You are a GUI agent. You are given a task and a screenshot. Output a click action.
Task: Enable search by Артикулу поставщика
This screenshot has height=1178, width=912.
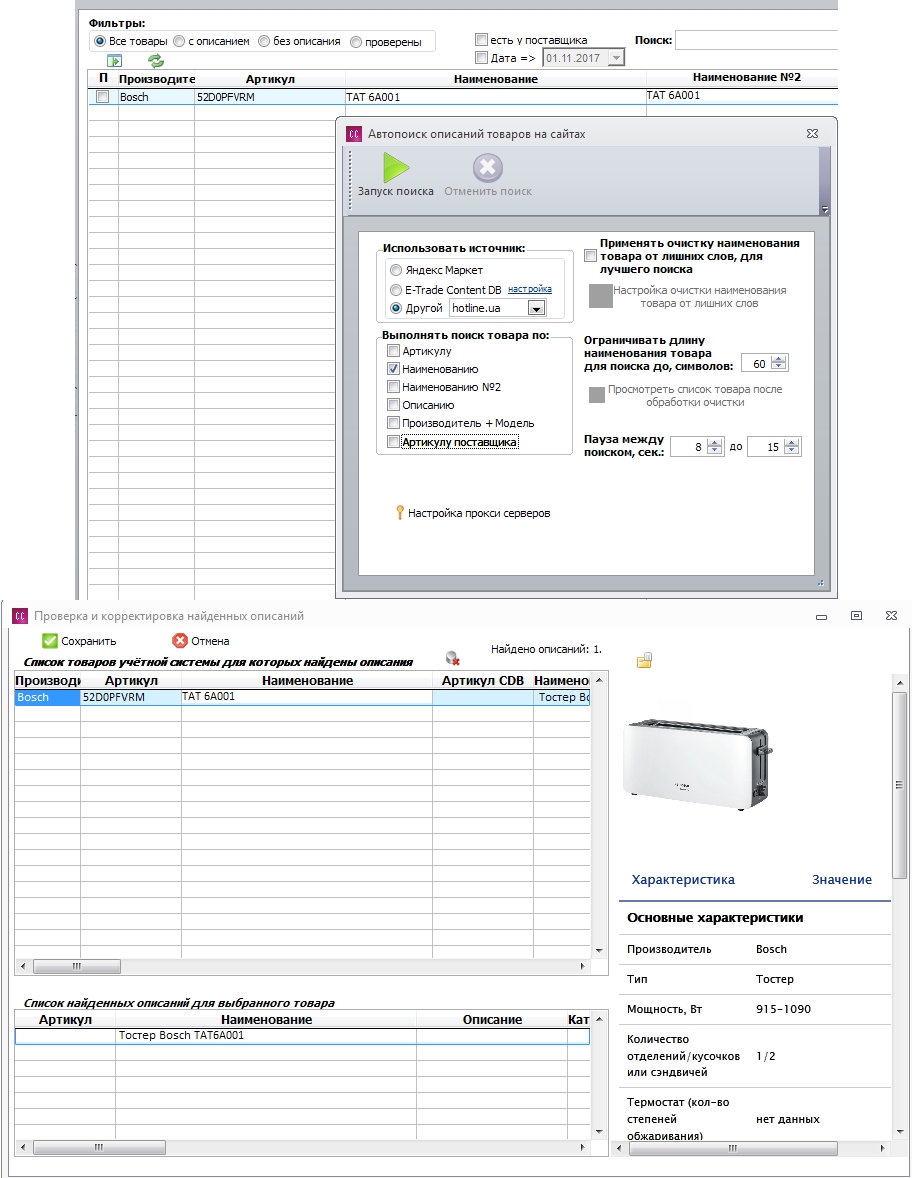click(393, 442)
